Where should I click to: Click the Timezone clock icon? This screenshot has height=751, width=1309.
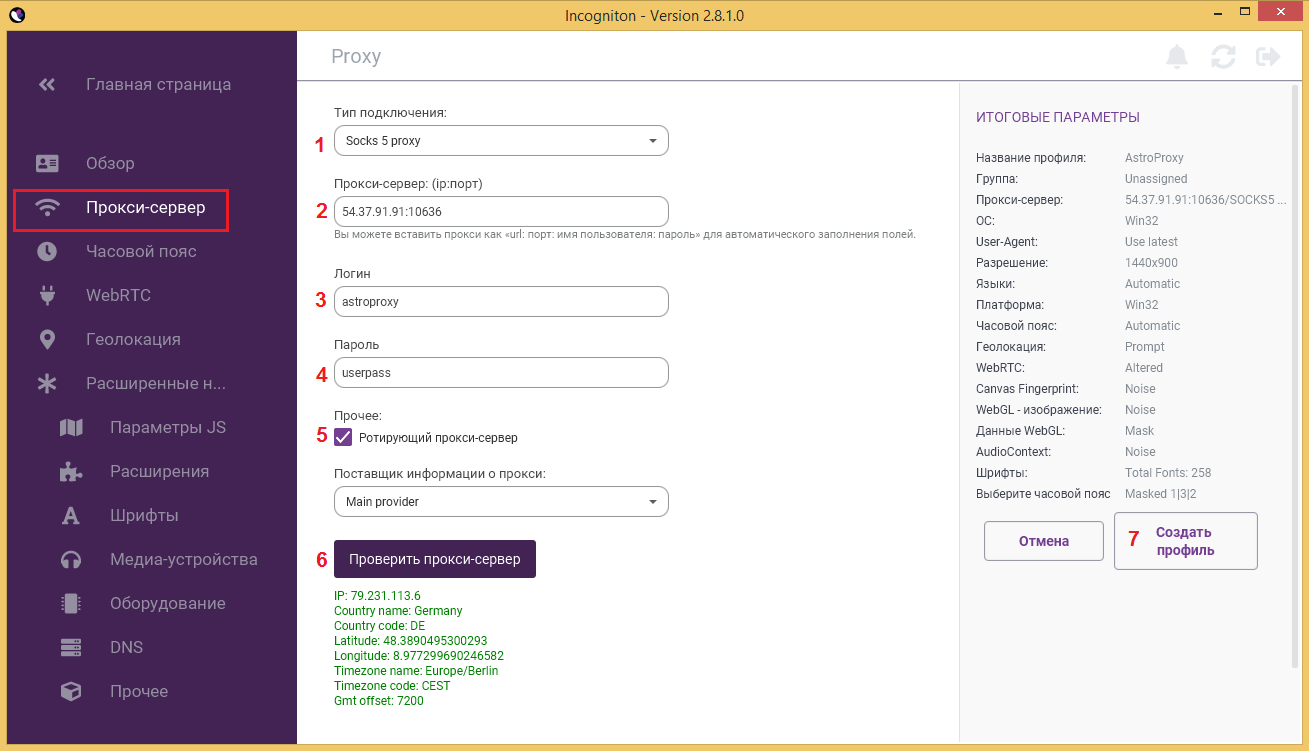click(47, 251)
